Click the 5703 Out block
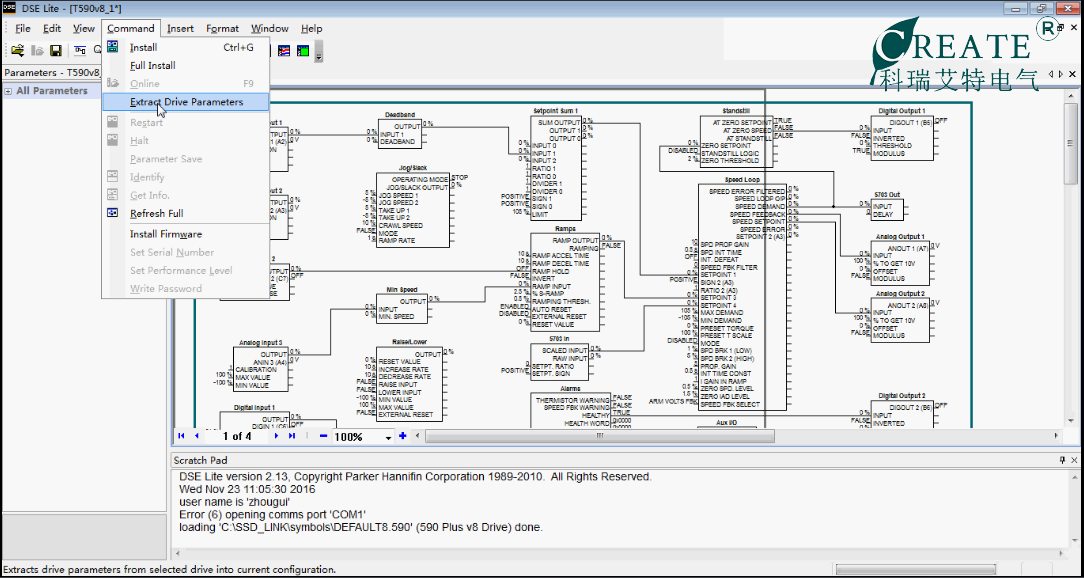This screenshot has height=578, width=1084. pos(887,209)
